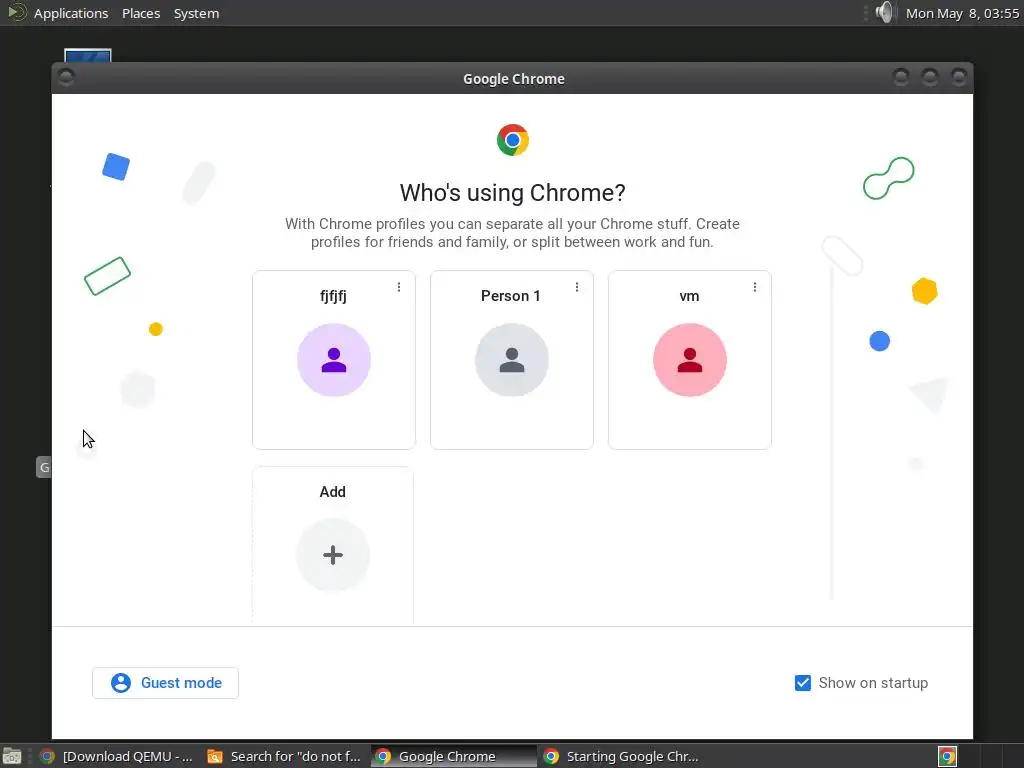
Task: Click the Show on startup label text
Action: point(873,683)
